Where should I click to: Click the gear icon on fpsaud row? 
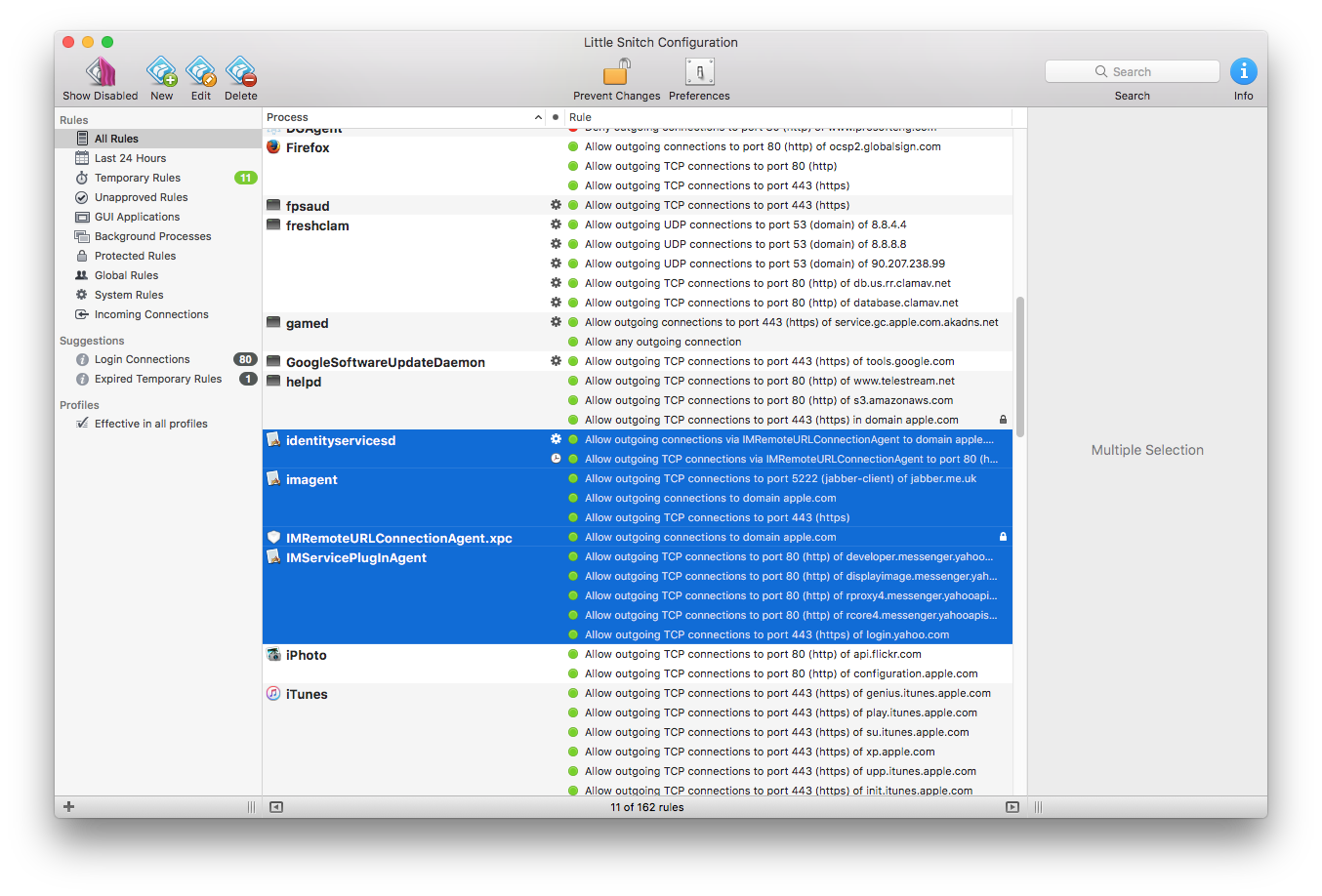coord(556,205)
